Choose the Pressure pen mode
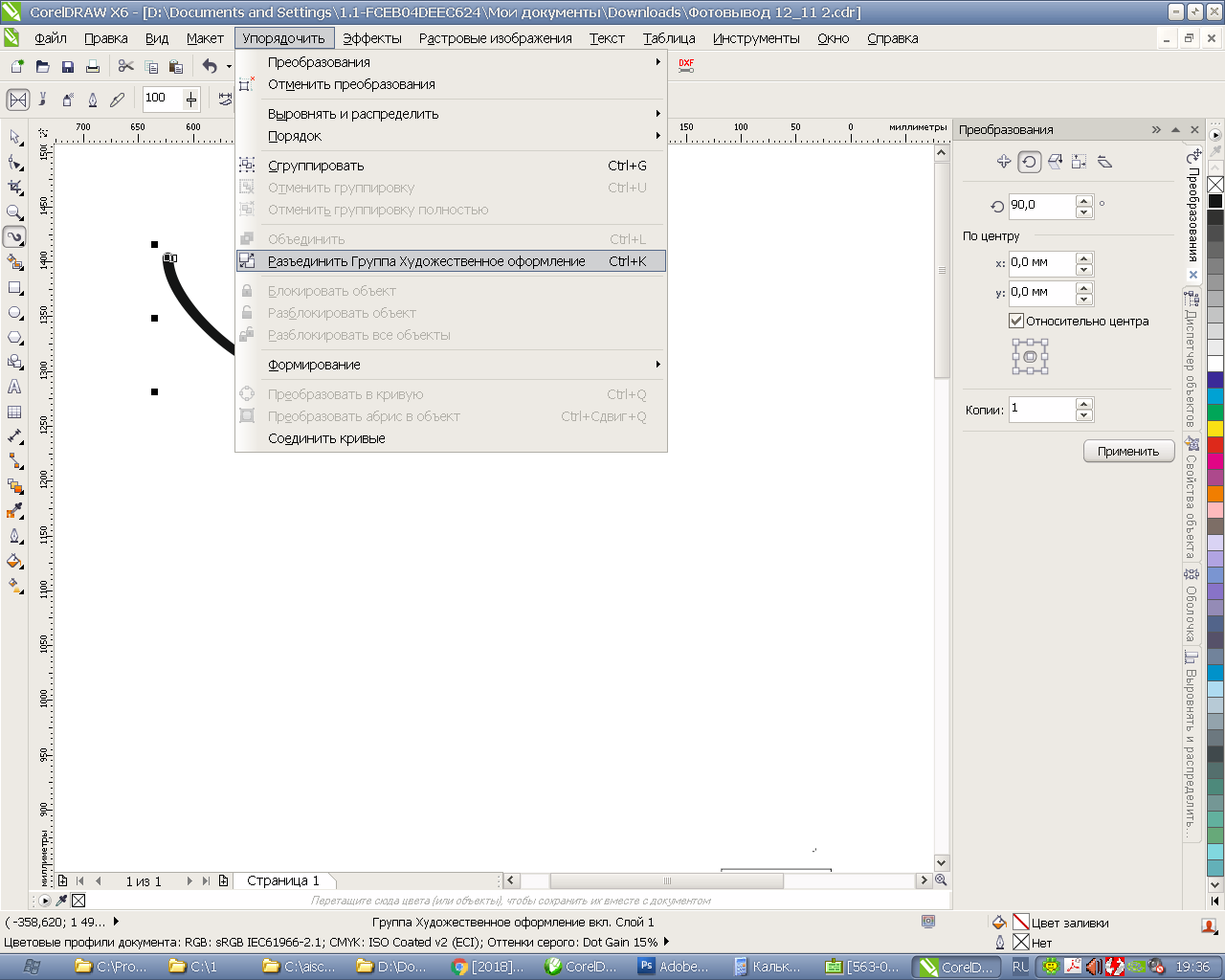 click(x=118, y=99)
